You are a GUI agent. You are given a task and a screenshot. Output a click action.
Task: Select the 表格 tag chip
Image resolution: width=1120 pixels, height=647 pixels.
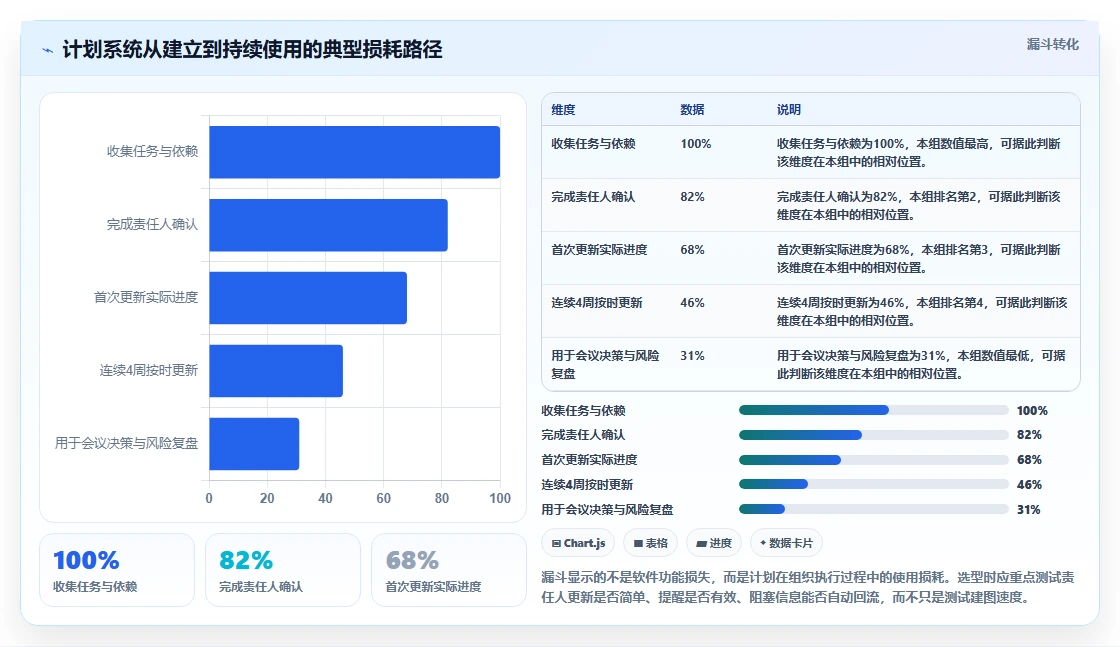click(650, 543)
